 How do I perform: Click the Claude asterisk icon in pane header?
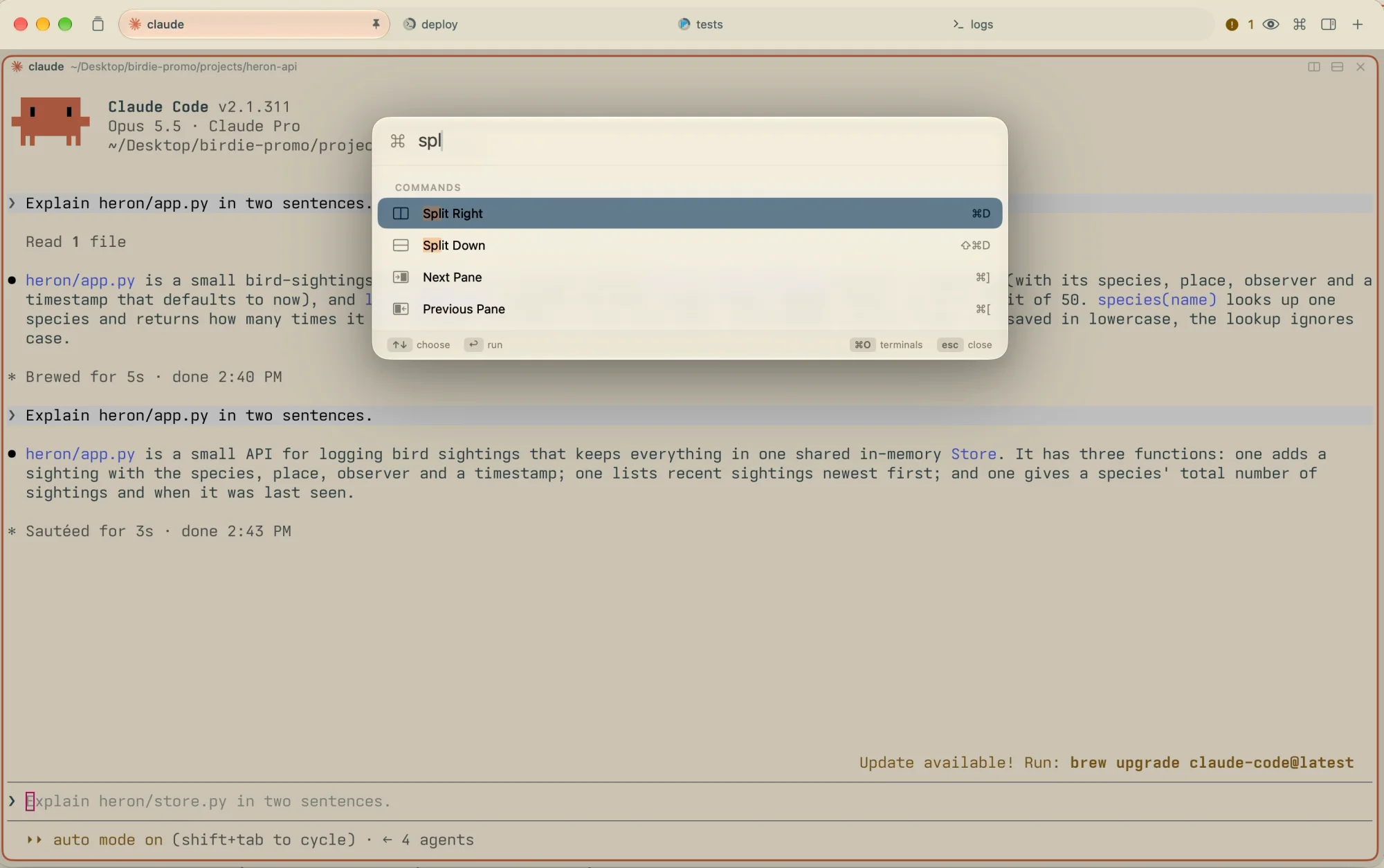click(17, 66)
